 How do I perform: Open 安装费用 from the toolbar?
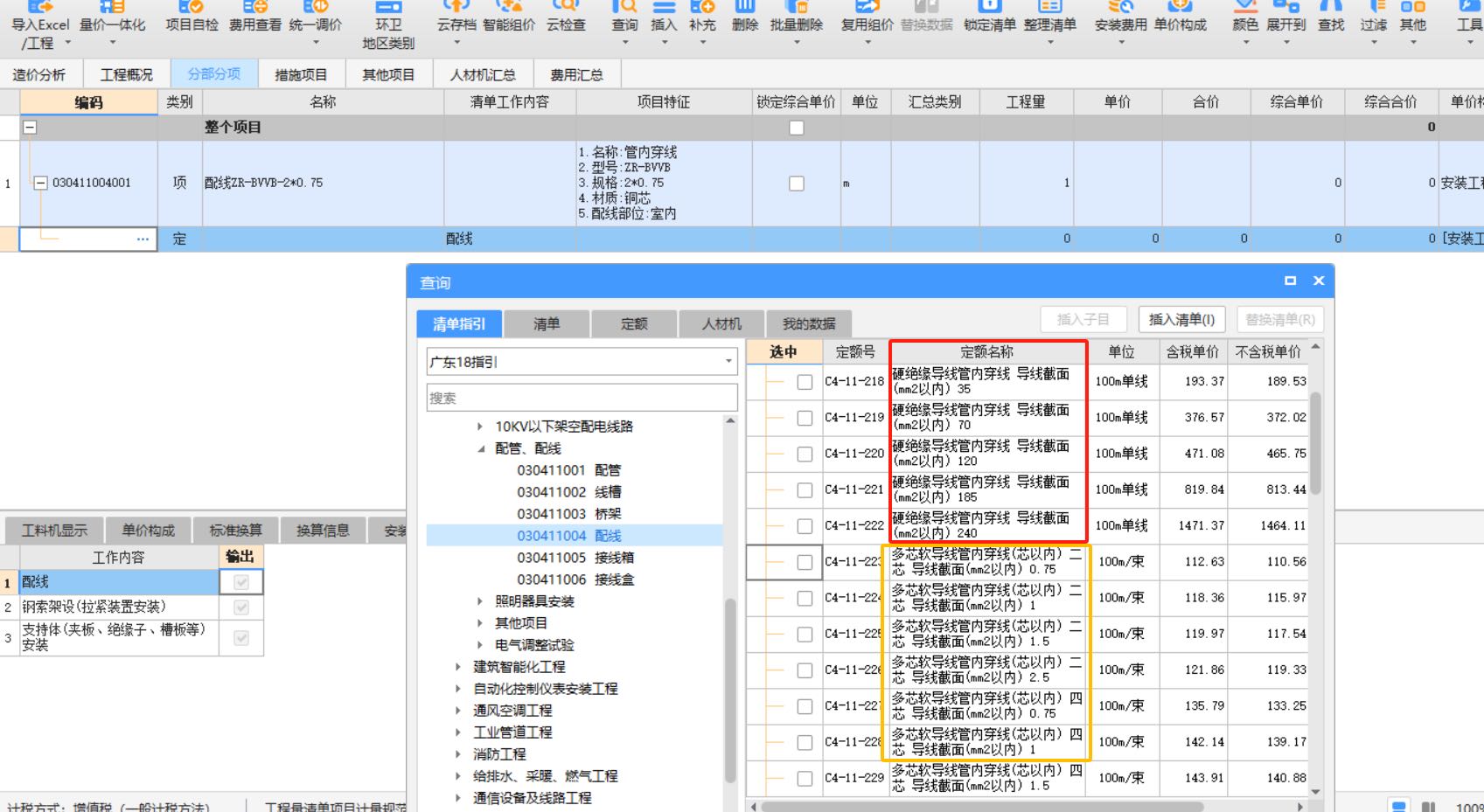(x=1121, y=21)
